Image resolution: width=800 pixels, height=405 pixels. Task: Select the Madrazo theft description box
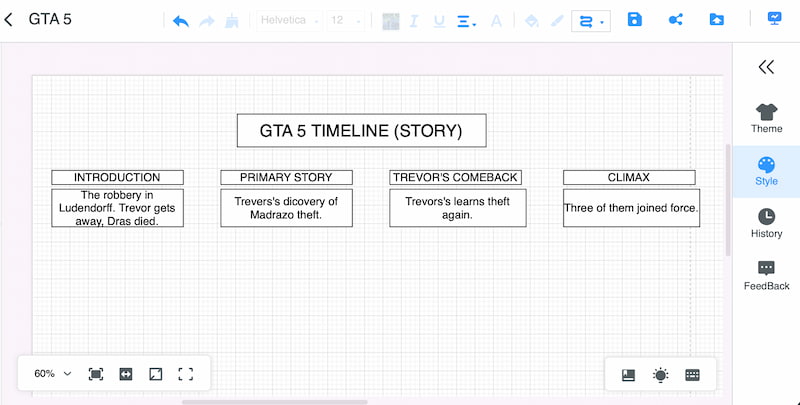[286, 208]
